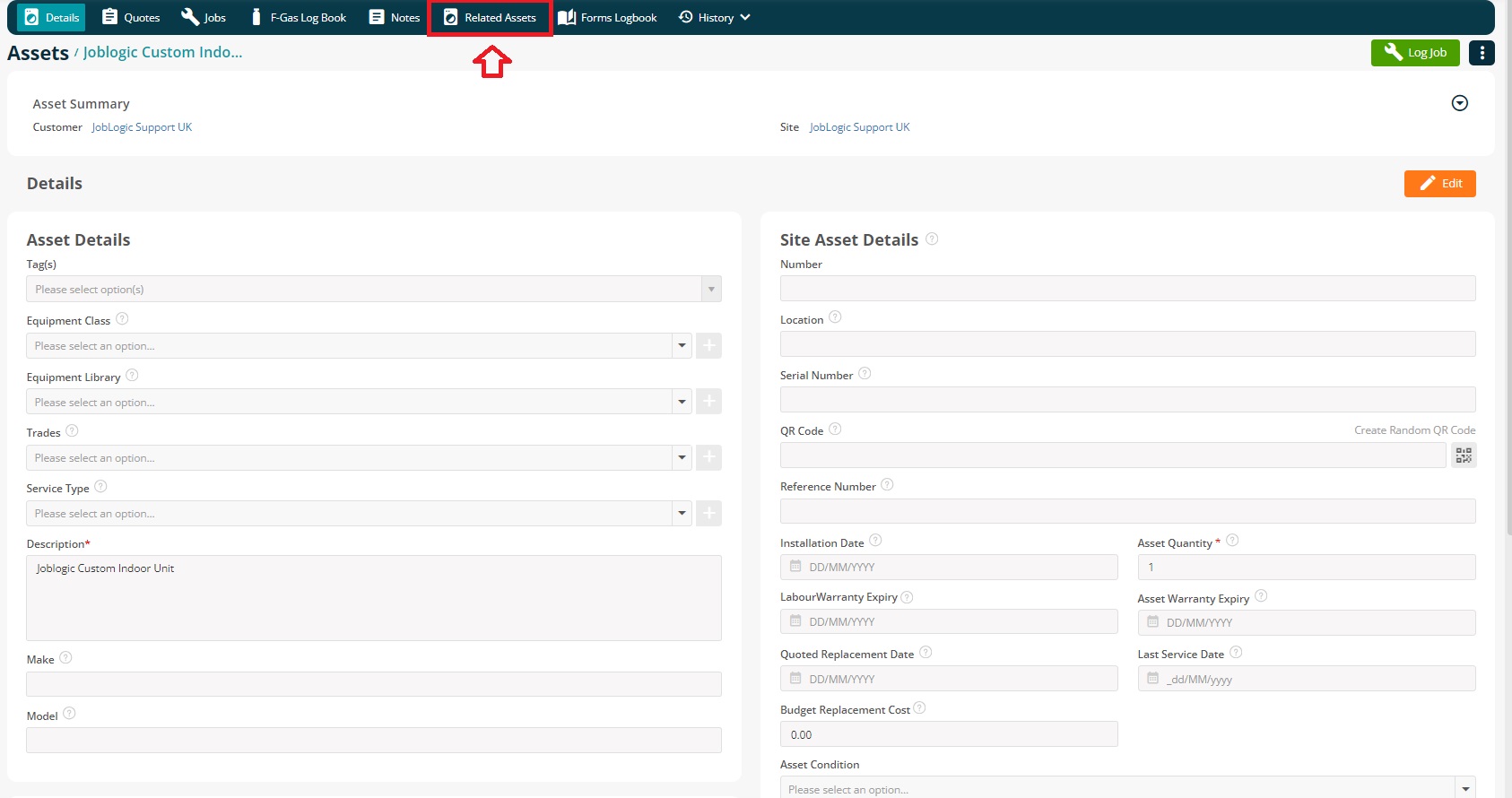Show help icon next to Make
Viewport: 1512px width, 798px height.
[x=65, y=657]
